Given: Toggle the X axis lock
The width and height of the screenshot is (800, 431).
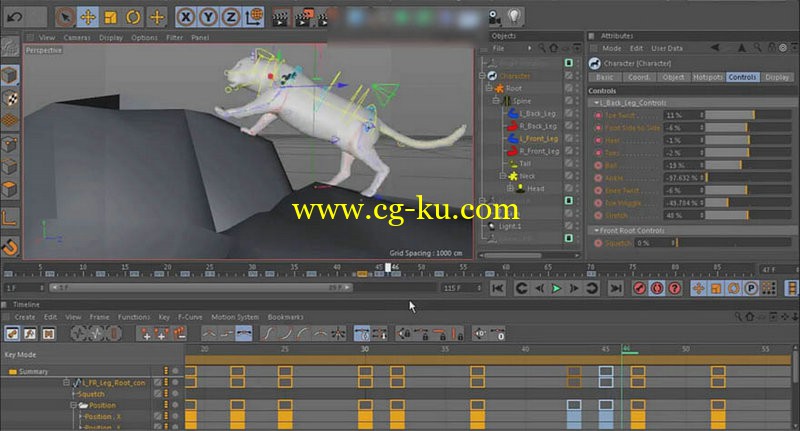Looking at the screenshot, I should point(186,17).
